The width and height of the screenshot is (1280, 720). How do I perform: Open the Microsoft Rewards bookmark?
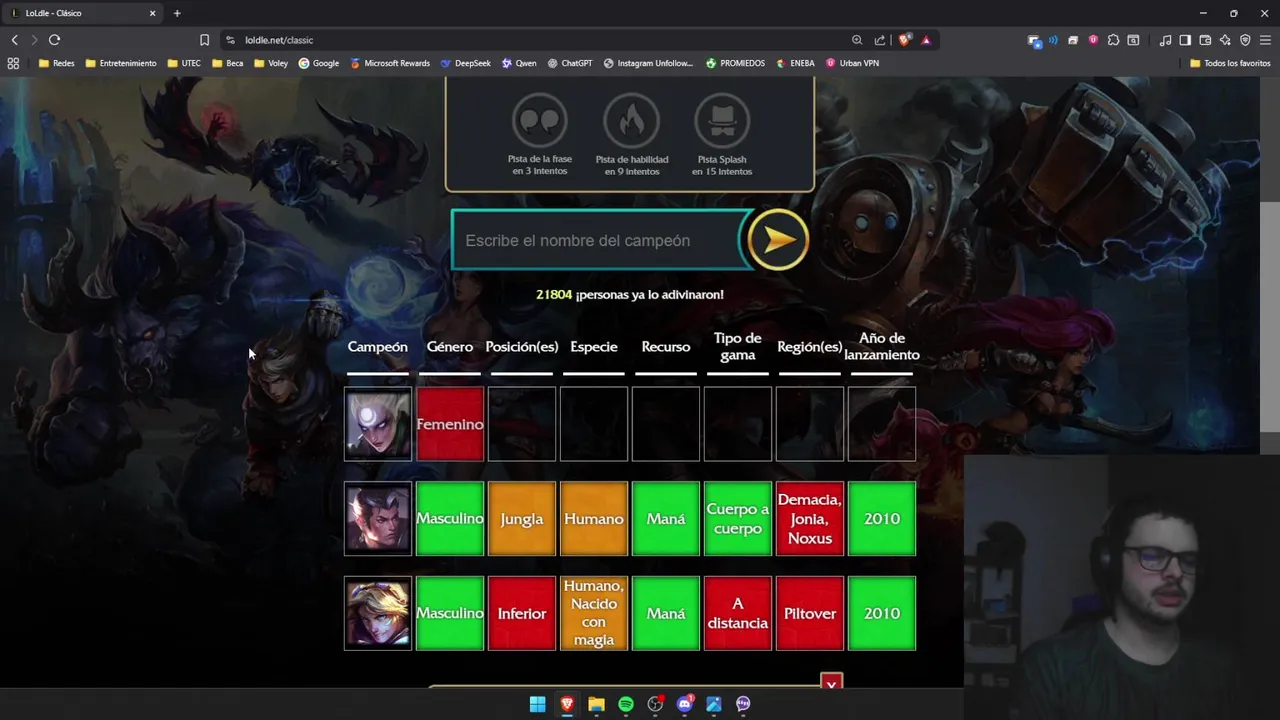click(390, 63)
